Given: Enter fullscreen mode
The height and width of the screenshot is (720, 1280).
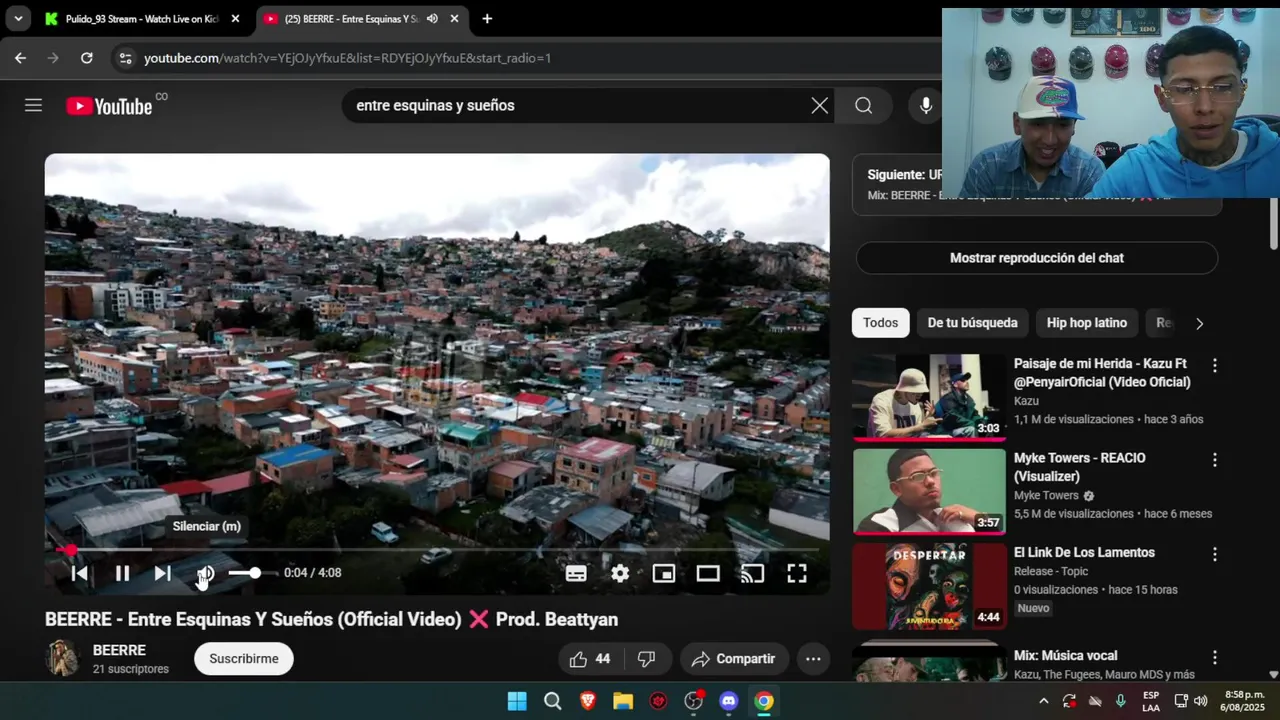Looking at the screenshot, I should (x=796, y=573).
